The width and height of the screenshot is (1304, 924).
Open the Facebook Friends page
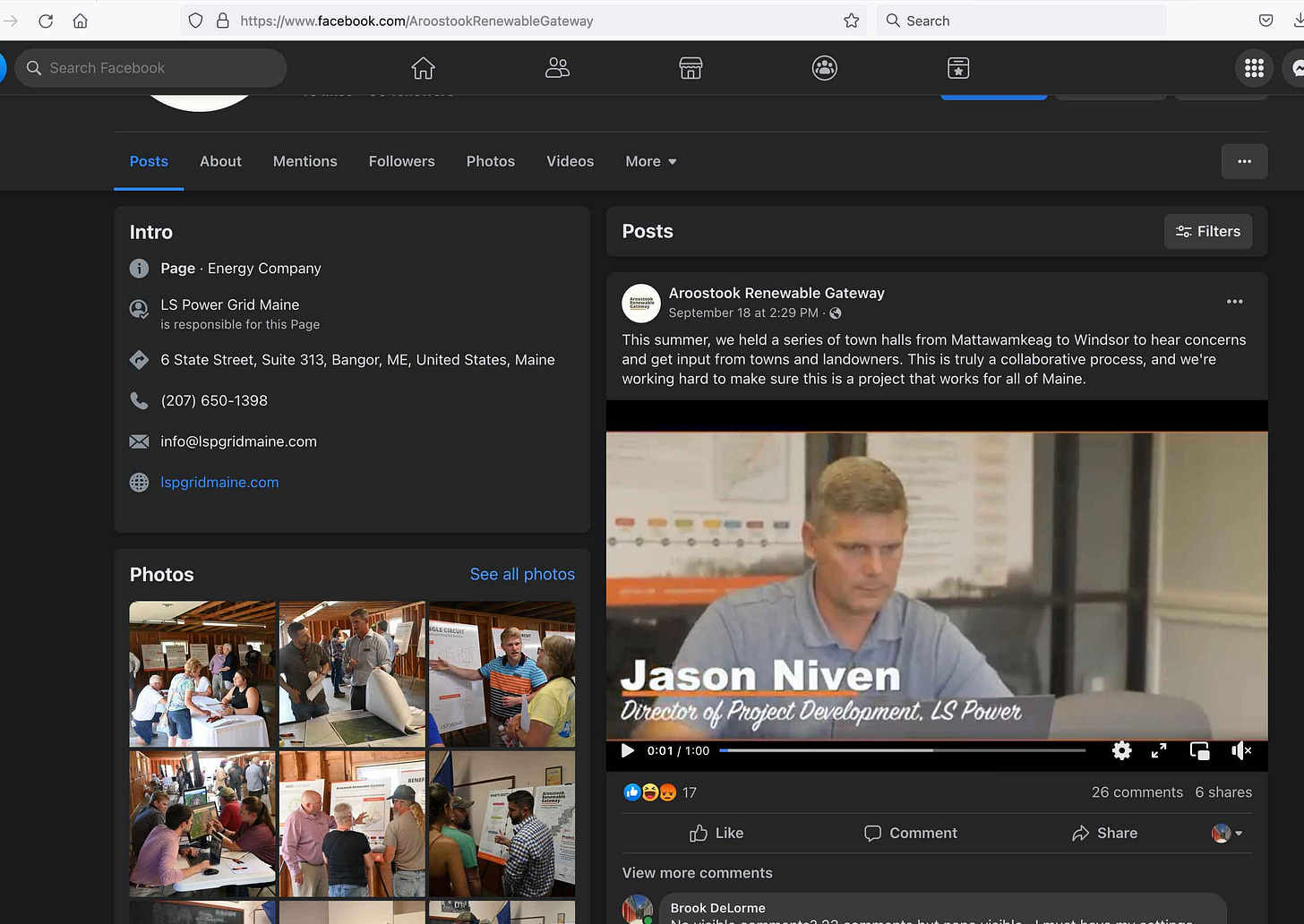(x=557, y=68)
